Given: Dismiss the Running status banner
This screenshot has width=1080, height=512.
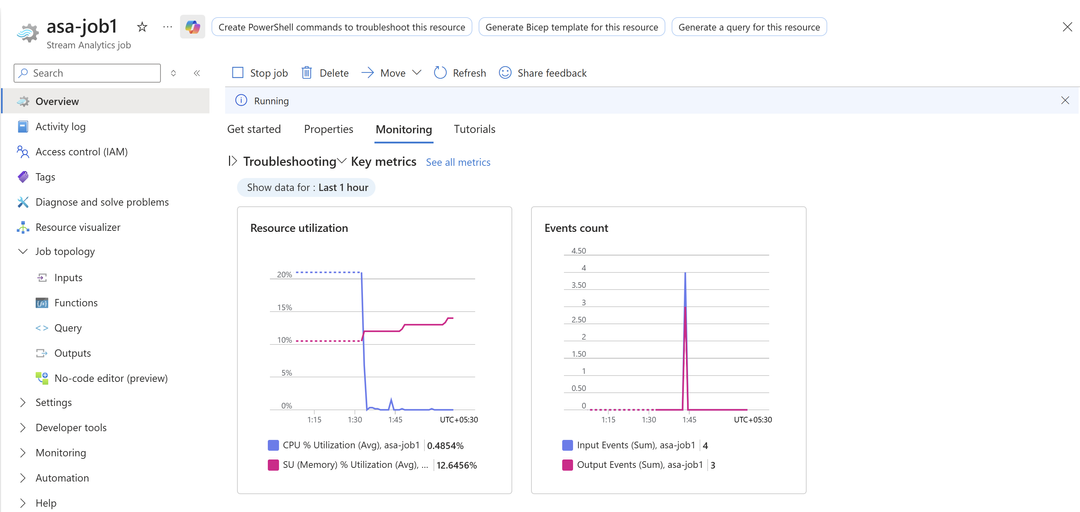Looking at the screenshot, I should [1066, 101].
